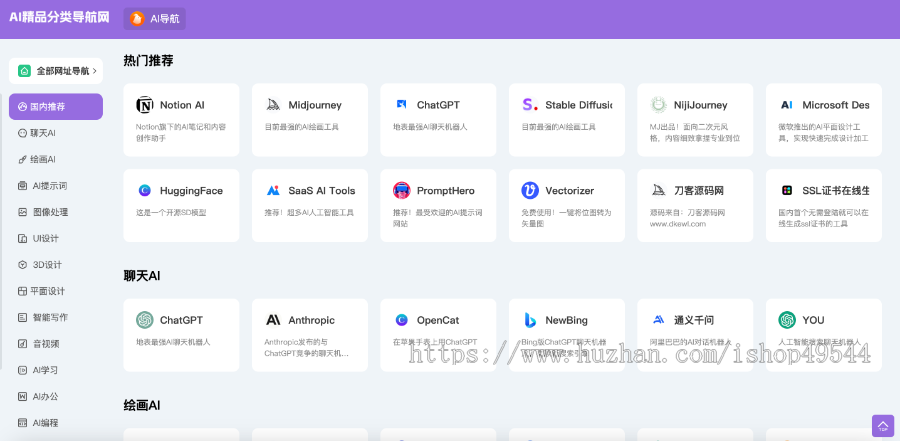Jump to top with the TOP button
900x441 pixels.
tap(883, 425)
